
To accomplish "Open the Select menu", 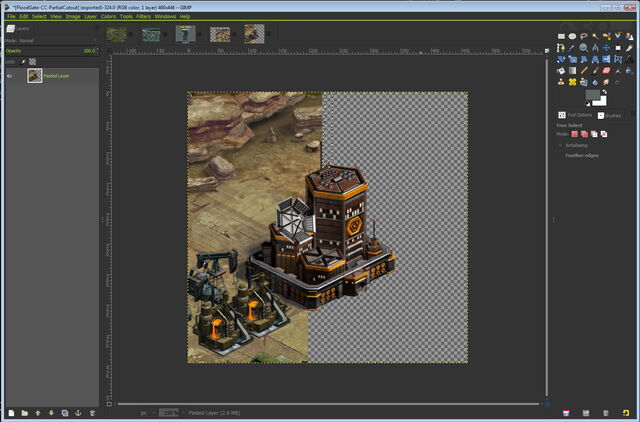I will point(39,16).
